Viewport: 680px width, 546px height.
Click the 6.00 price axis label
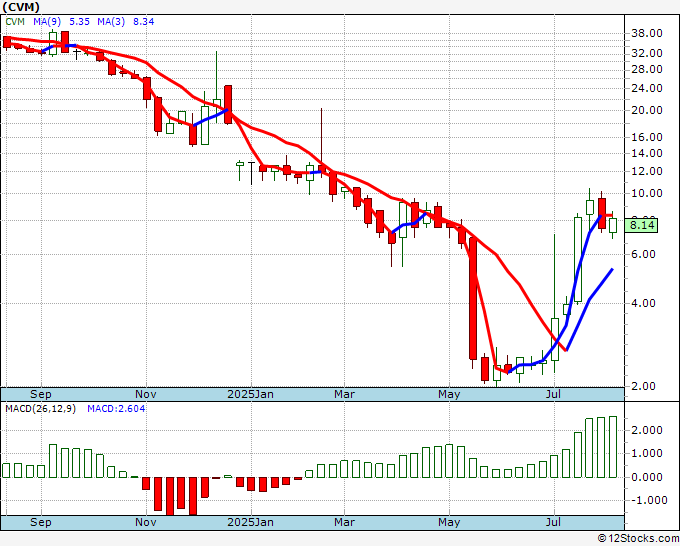pyautogui.click(x=643, y=255)
